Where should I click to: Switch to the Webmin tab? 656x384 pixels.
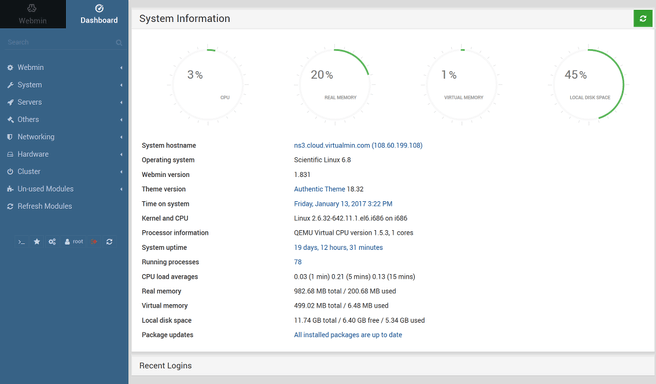[33, 14]
